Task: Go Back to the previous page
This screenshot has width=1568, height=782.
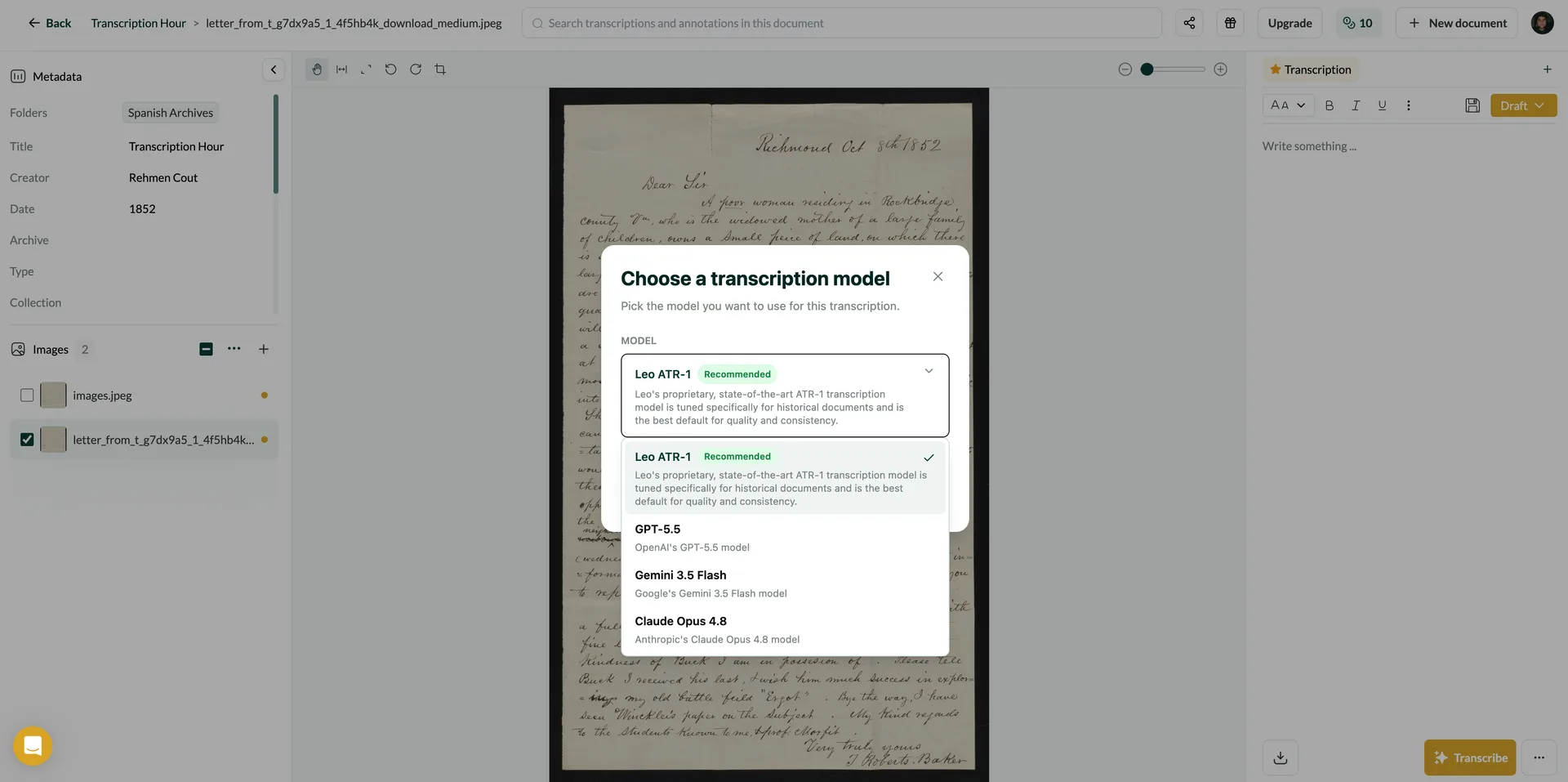Action: click(x=49, y=23)
